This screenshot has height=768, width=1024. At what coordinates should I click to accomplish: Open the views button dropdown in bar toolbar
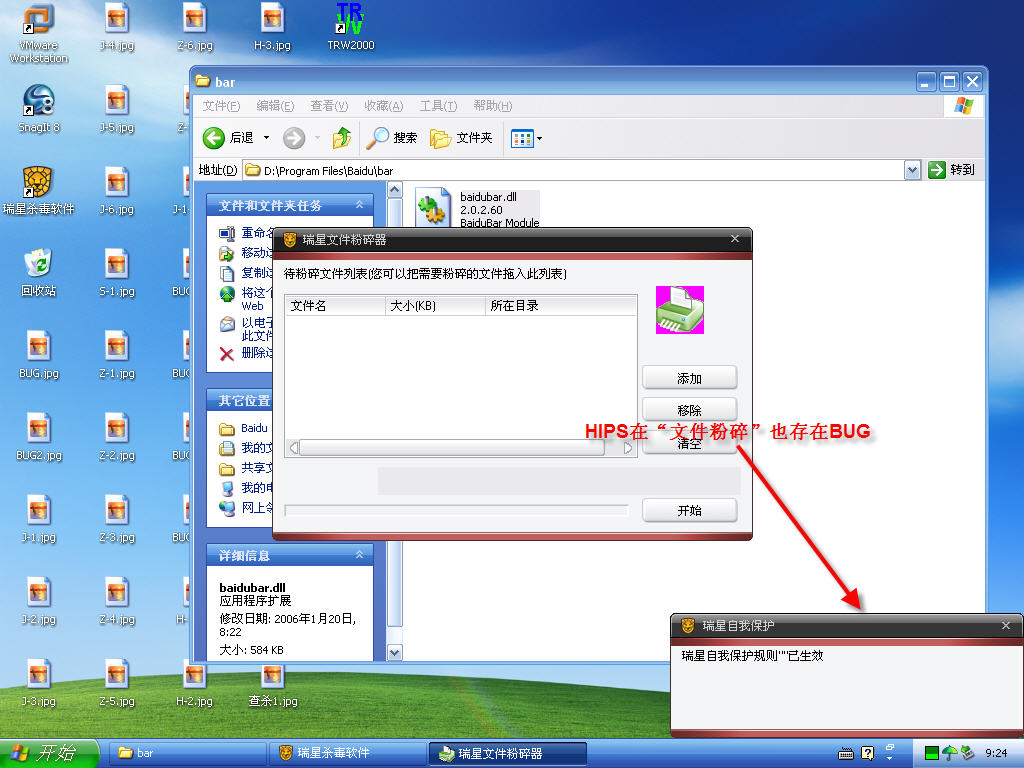tap(539, 138)
